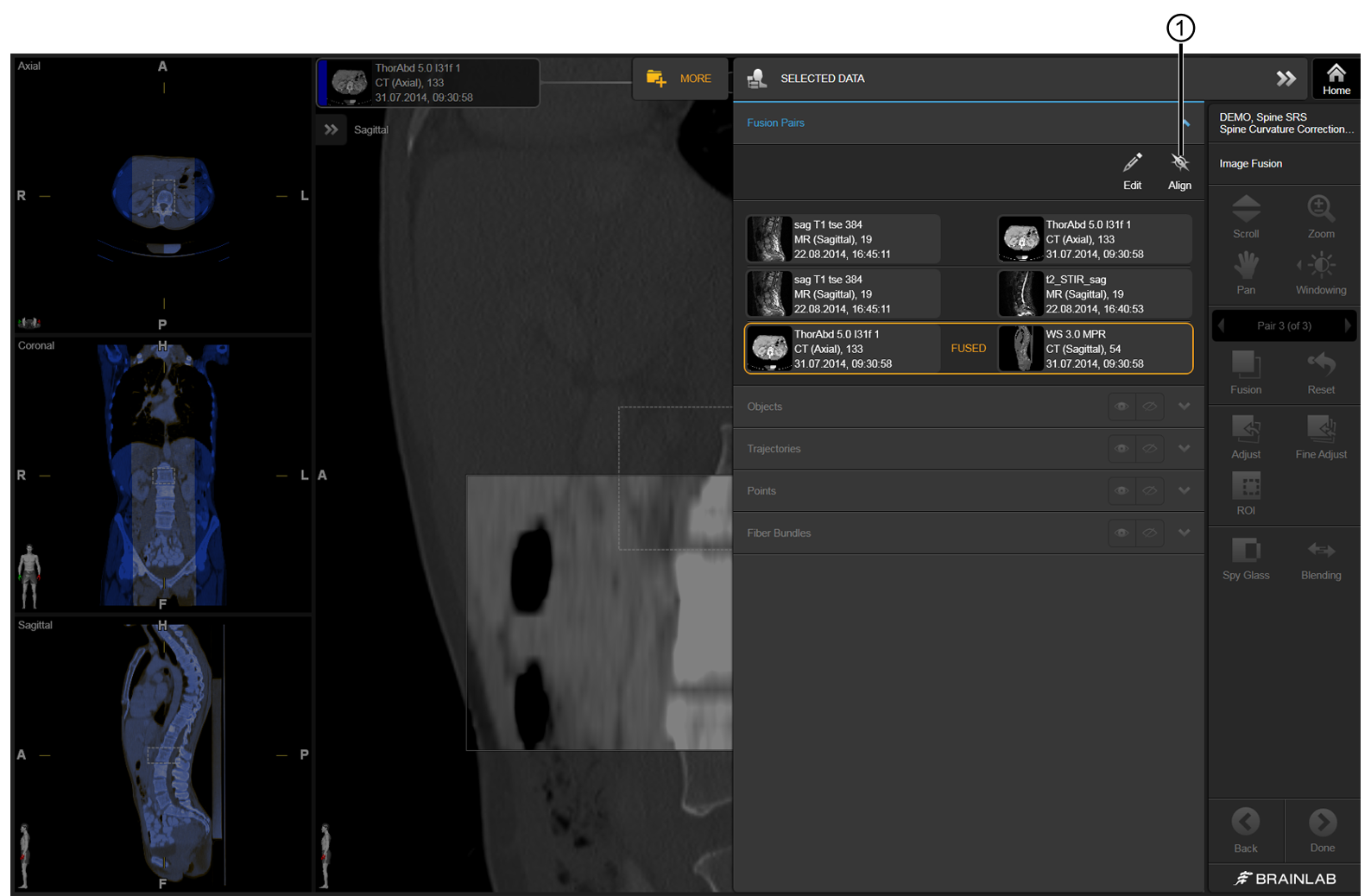Show all Fiber Bundles eye icon
The width and height of the screenshot is (1371, 896).
(x=1121, y=533)
